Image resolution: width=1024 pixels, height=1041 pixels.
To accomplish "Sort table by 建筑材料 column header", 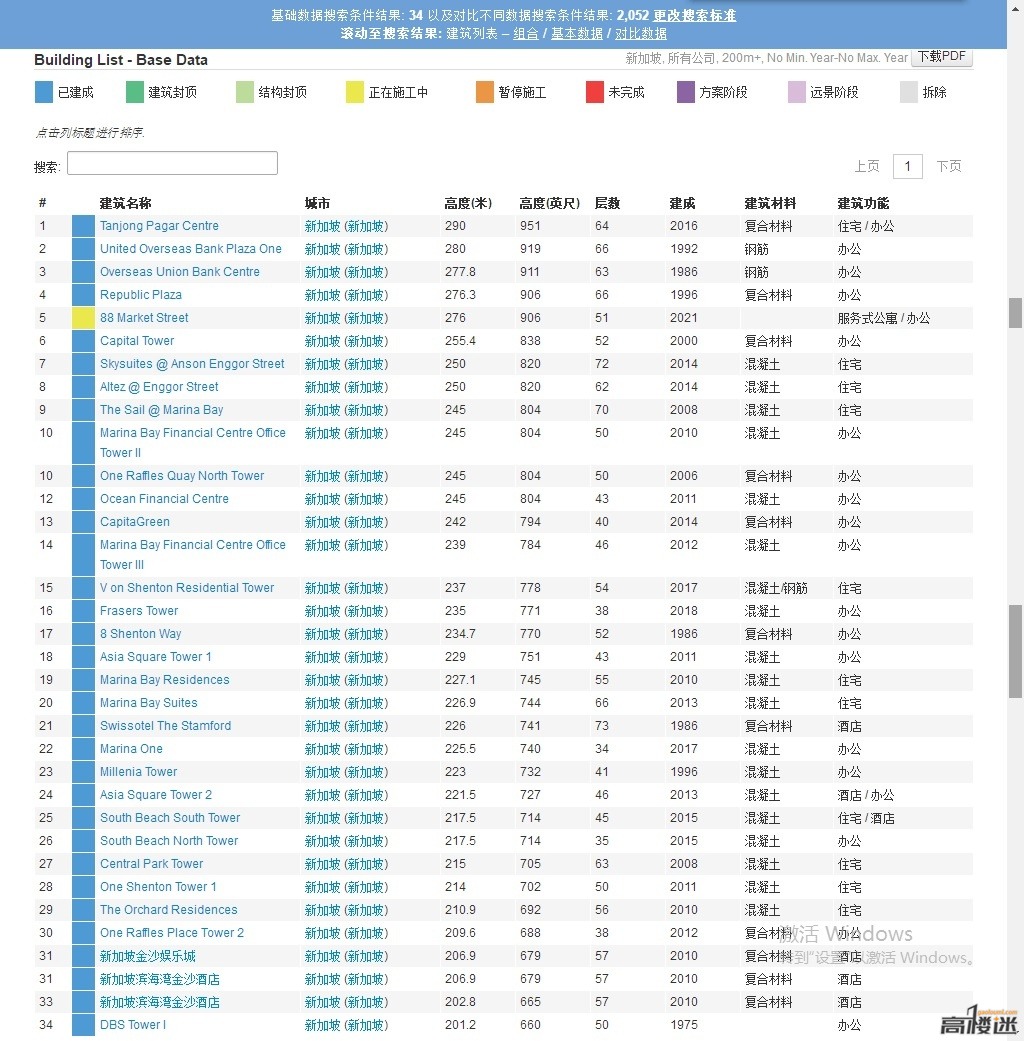I will click(770, 203).
